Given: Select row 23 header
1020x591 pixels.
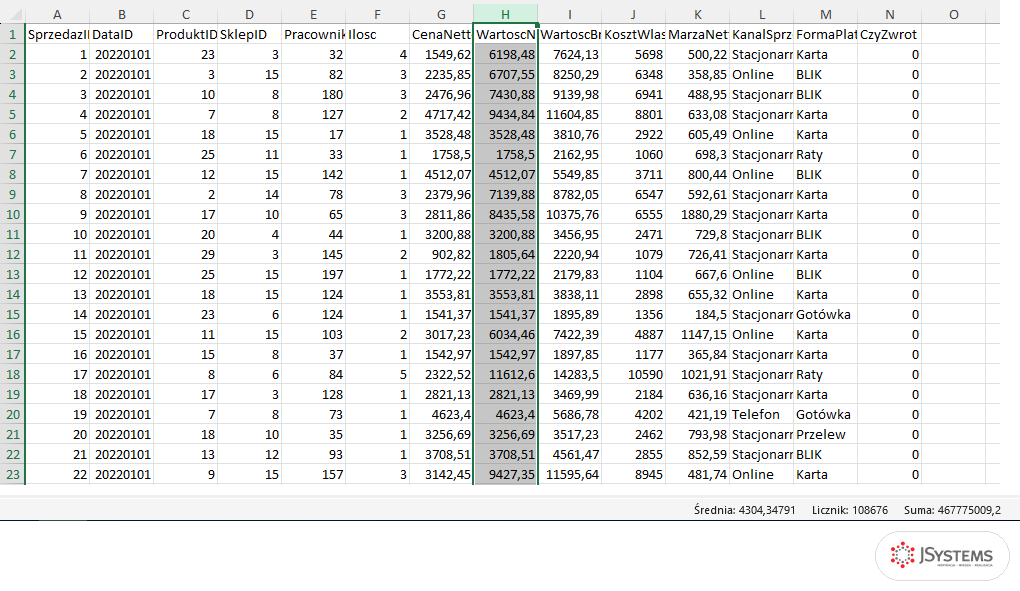Looking at the screenshot, I should [x=12, y=475].
